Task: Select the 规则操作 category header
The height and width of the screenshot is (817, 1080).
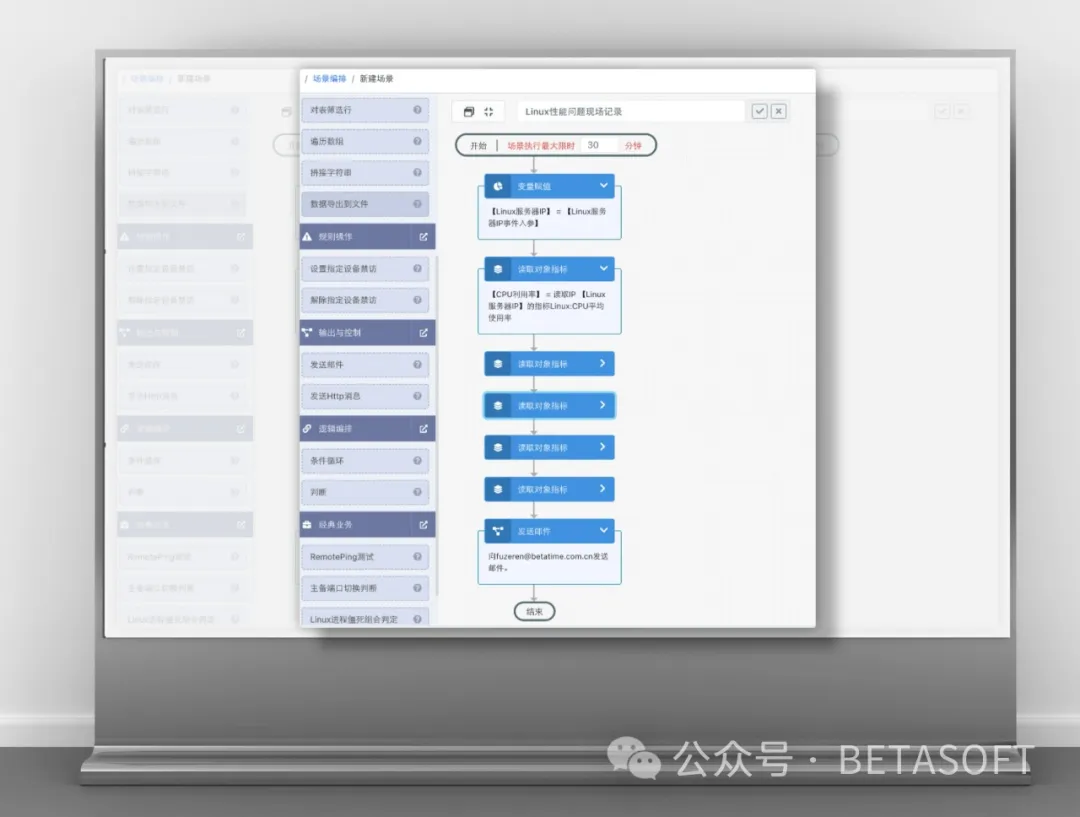Action: click(x=368, y=236)
